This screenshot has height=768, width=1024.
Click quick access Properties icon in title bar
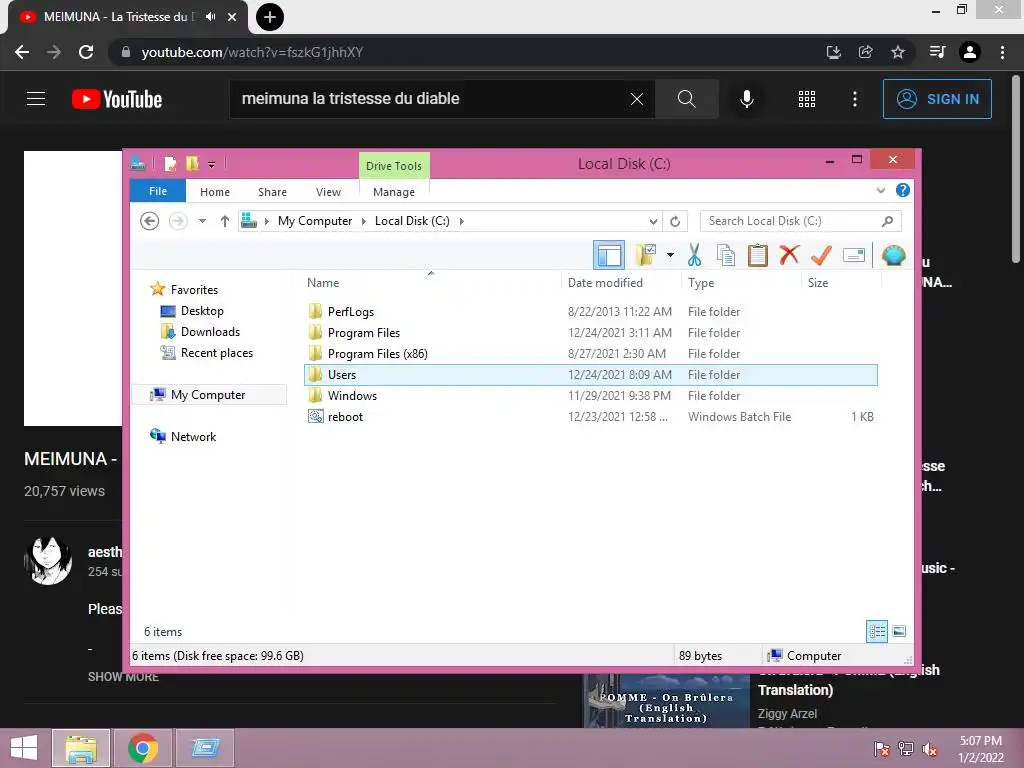[170, 164]
